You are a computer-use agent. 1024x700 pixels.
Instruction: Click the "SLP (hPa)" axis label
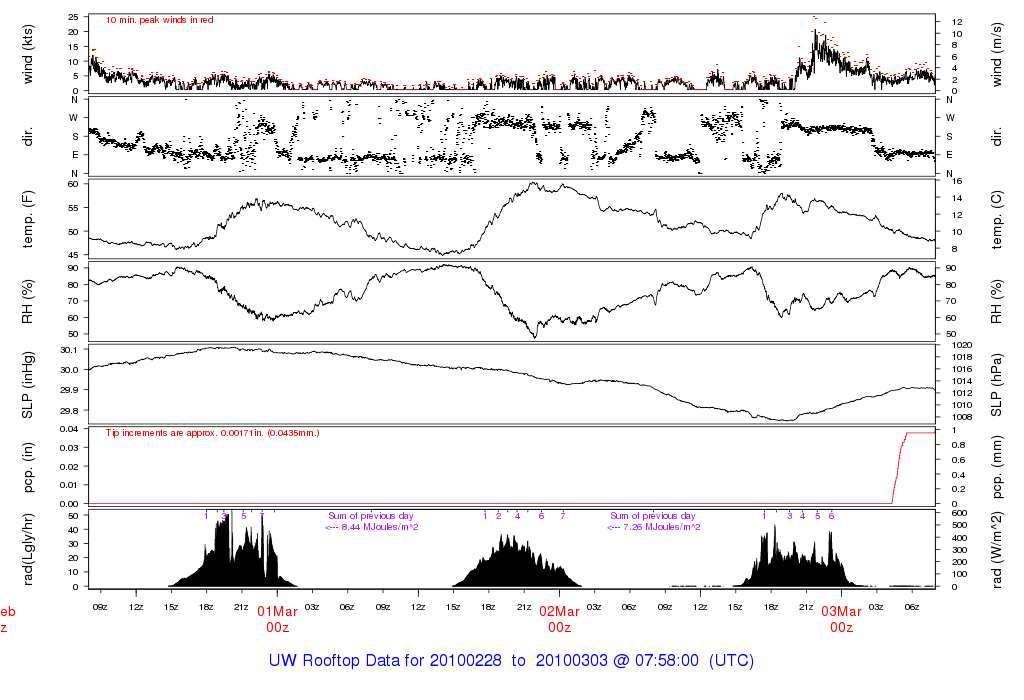tap(996, 385)
